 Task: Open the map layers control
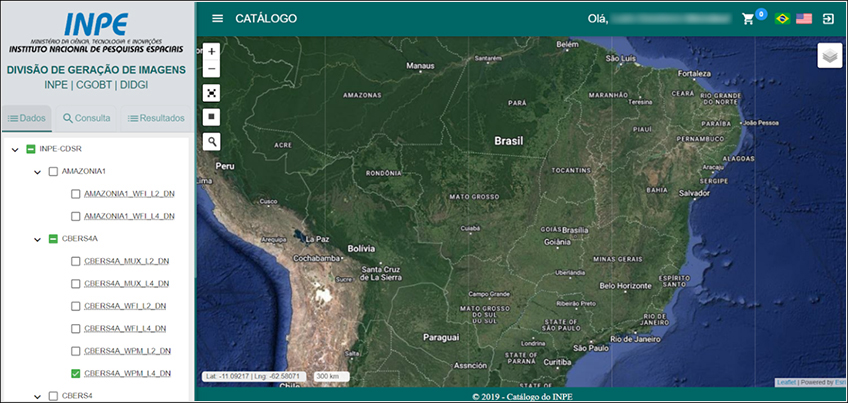(830, 57)
